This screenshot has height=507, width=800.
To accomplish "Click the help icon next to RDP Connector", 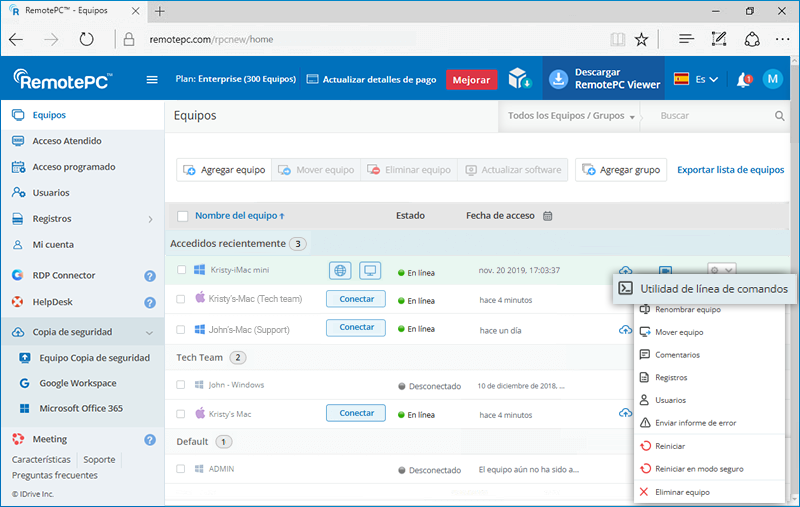I will [150, 275].
